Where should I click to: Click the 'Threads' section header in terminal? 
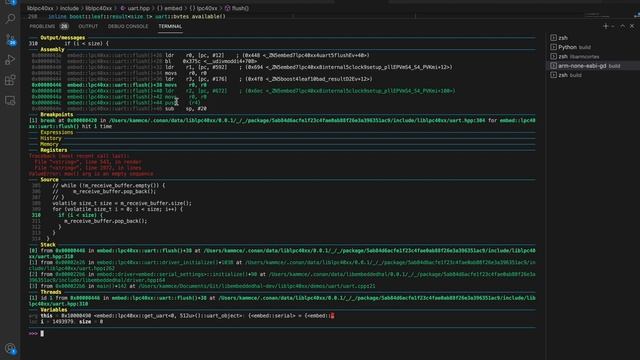coord(51,292)
